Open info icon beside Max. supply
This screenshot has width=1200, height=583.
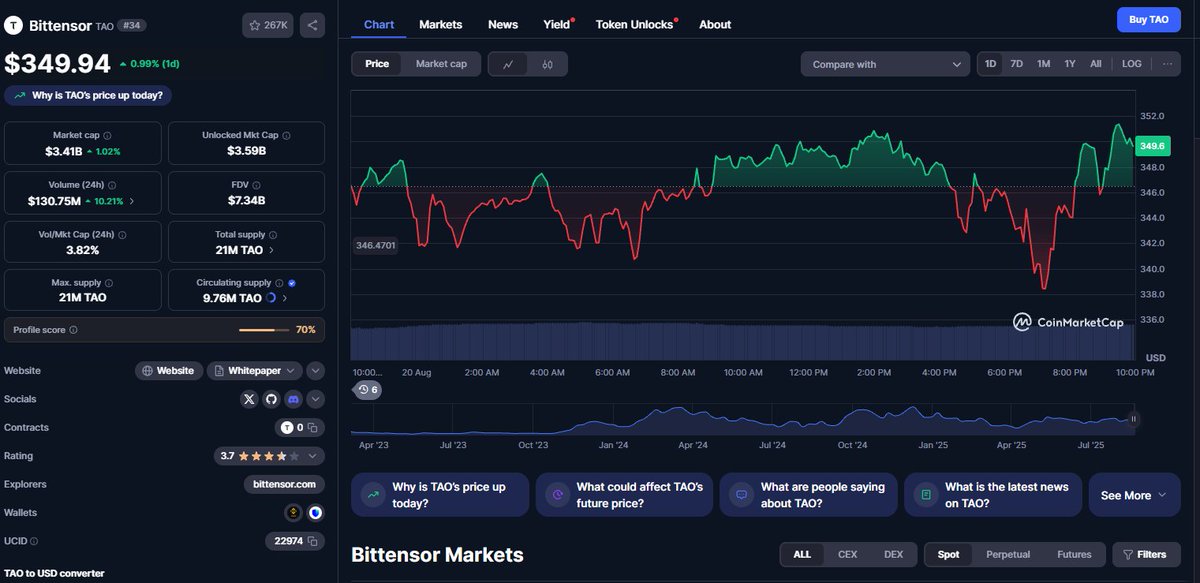pos(108,283)
